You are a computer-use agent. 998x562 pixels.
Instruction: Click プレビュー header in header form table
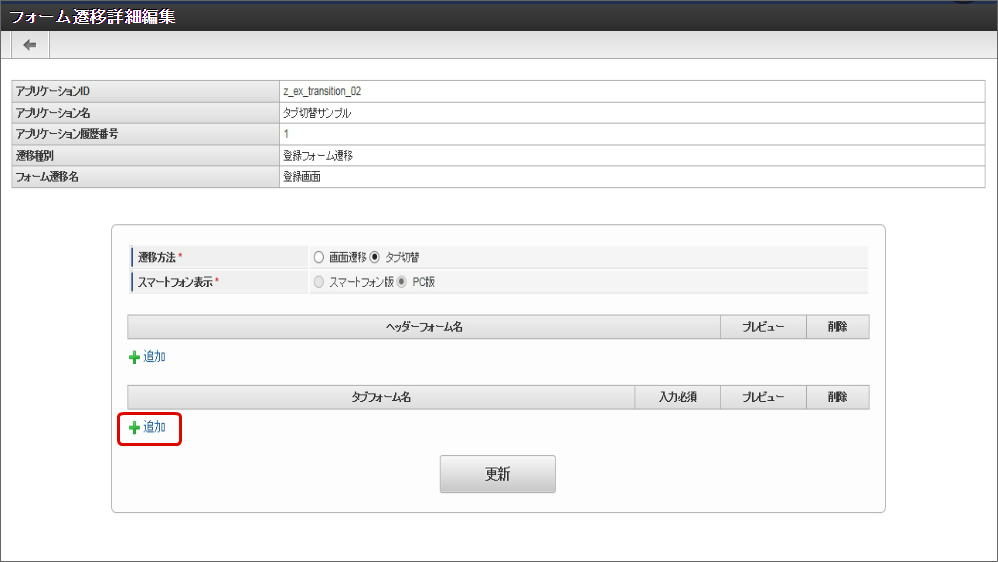(763, 327)
